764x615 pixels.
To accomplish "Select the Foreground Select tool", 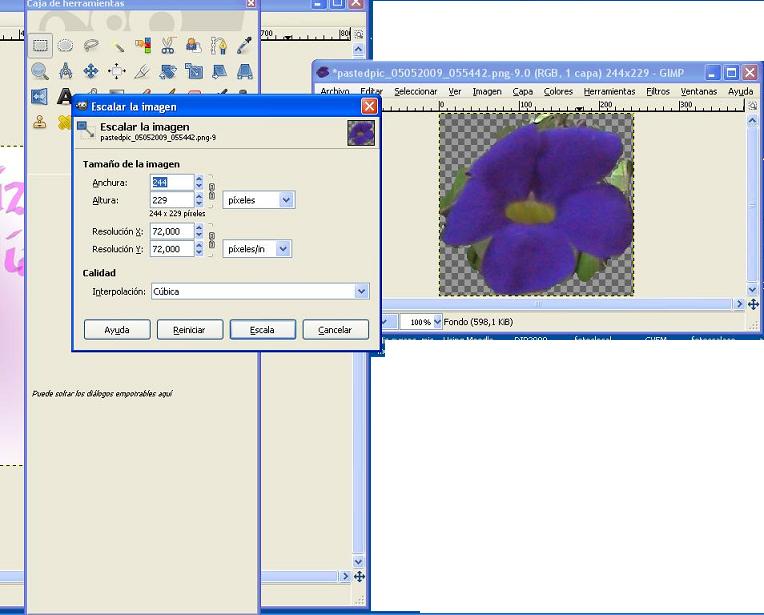I will tap(194, 46).
